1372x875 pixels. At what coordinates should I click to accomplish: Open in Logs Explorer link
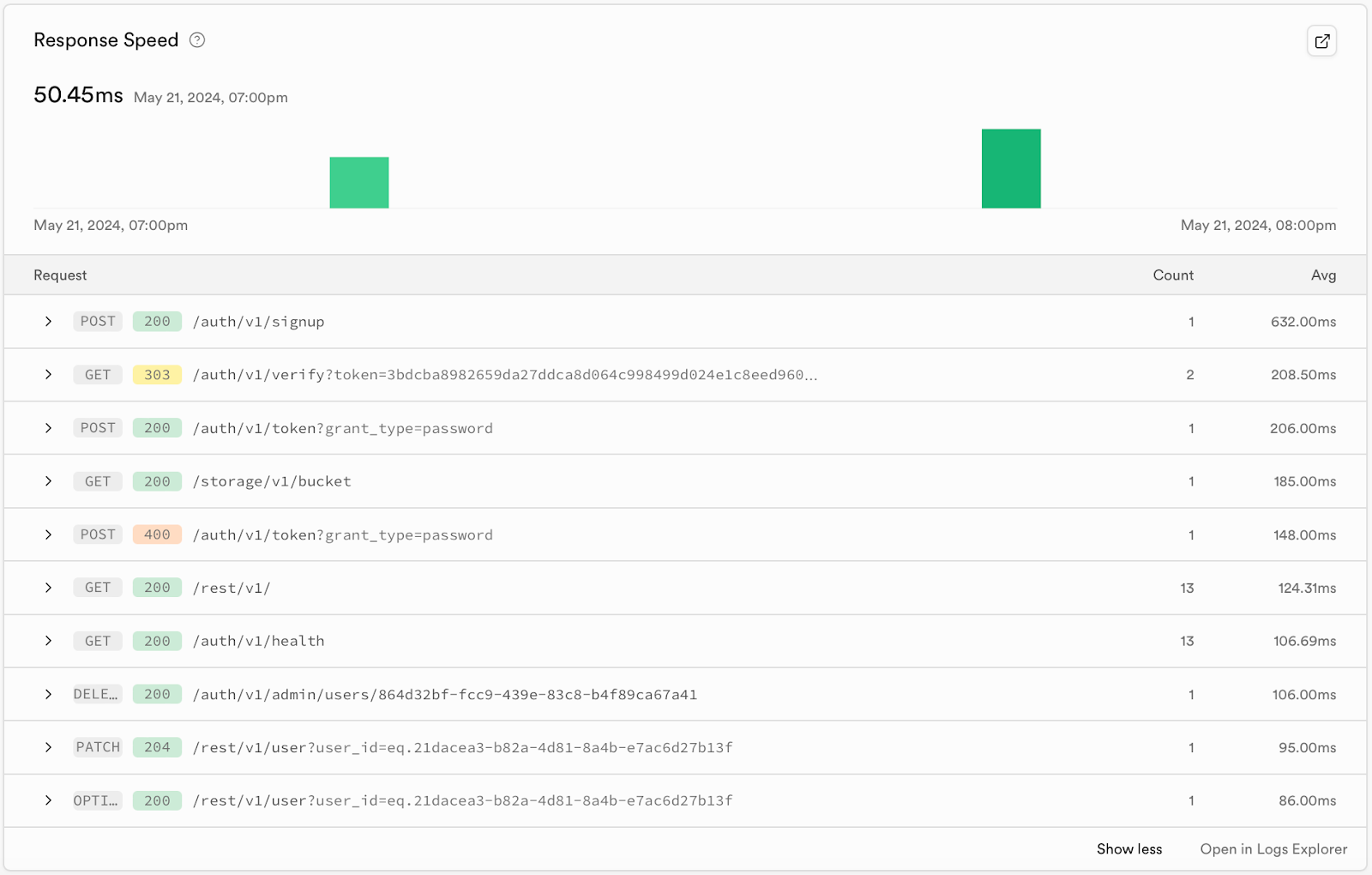(1273, 848)
